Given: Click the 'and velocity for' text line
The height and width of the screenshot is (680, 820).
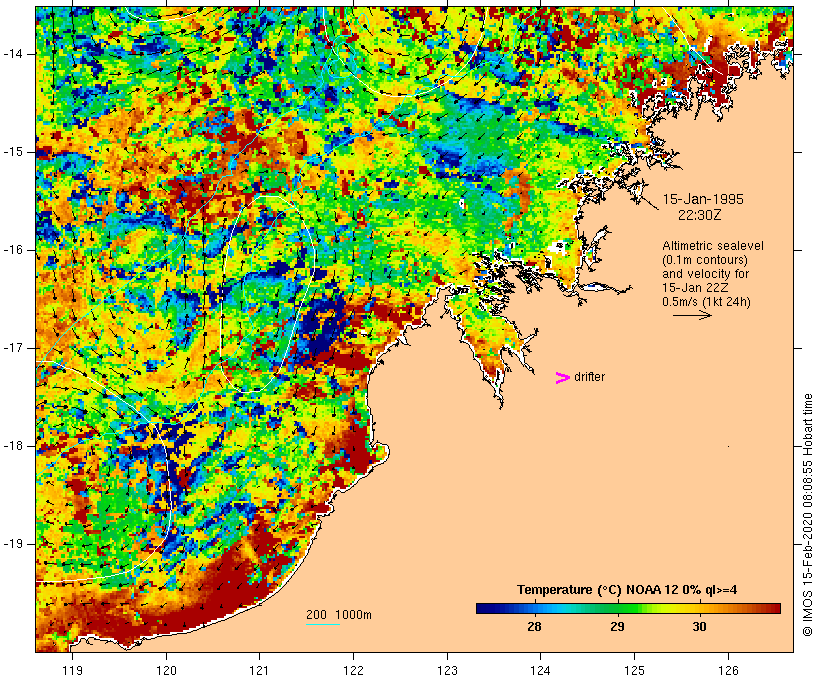Looking at the screenshot, I should (x=705, y=274).
